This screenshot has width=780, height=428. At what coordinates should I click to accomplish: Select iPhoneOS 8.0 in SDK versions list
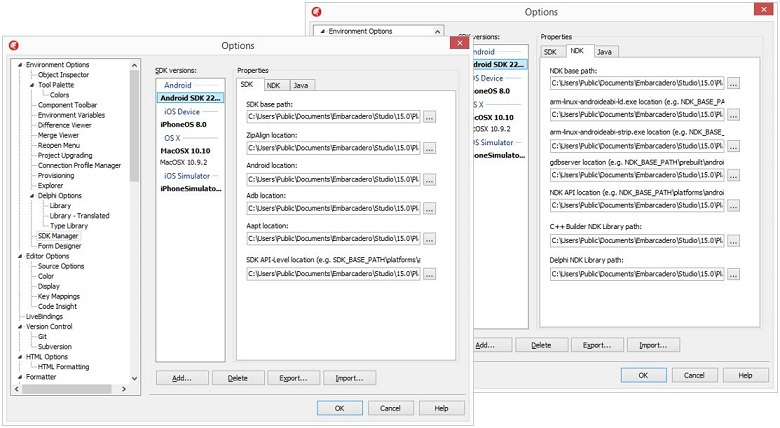click(x=183, y=124)
